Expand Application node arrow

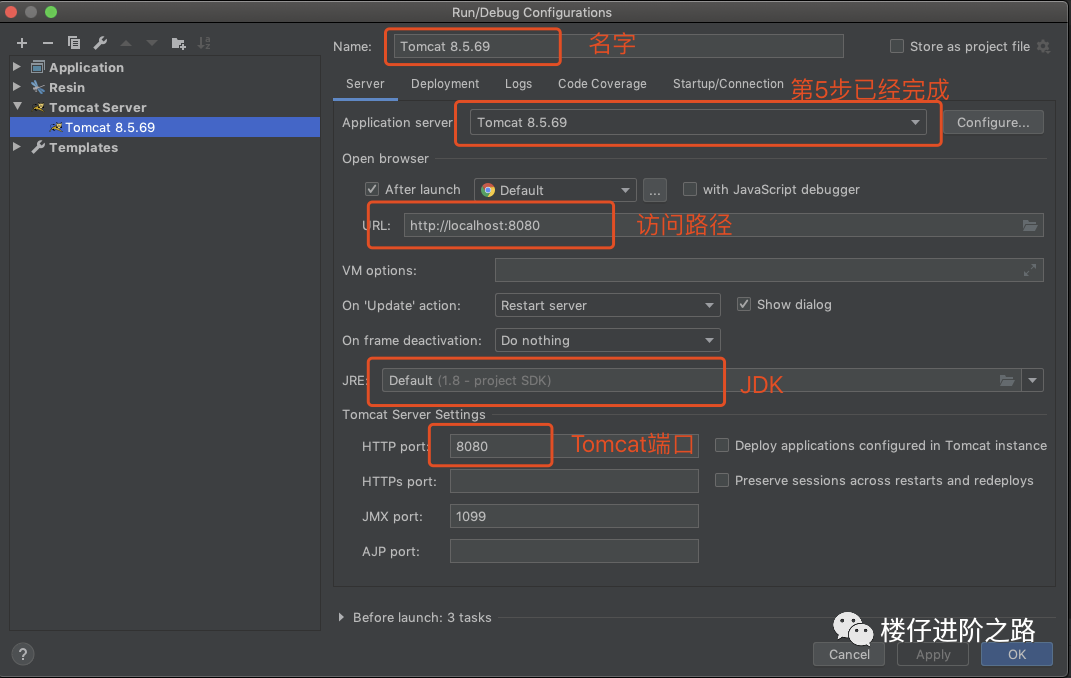pos(17,67)
